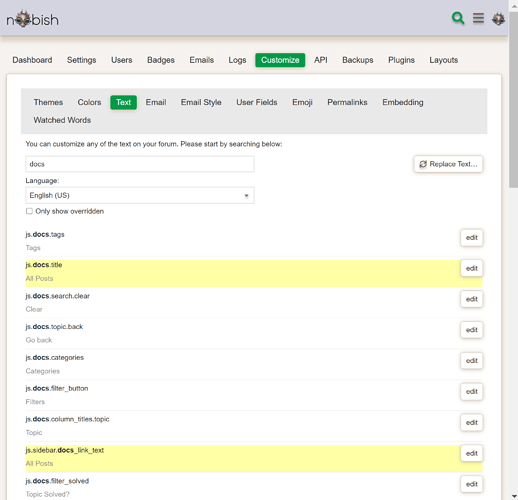
Task: Edit the js.docs.filter_solved entry
Action: (x=472, y=484)
